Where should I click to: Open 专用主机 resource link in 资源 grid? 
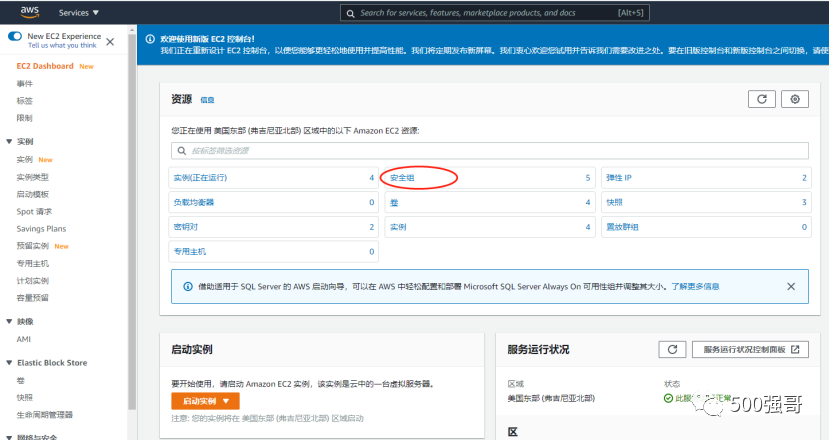(190, 252)
